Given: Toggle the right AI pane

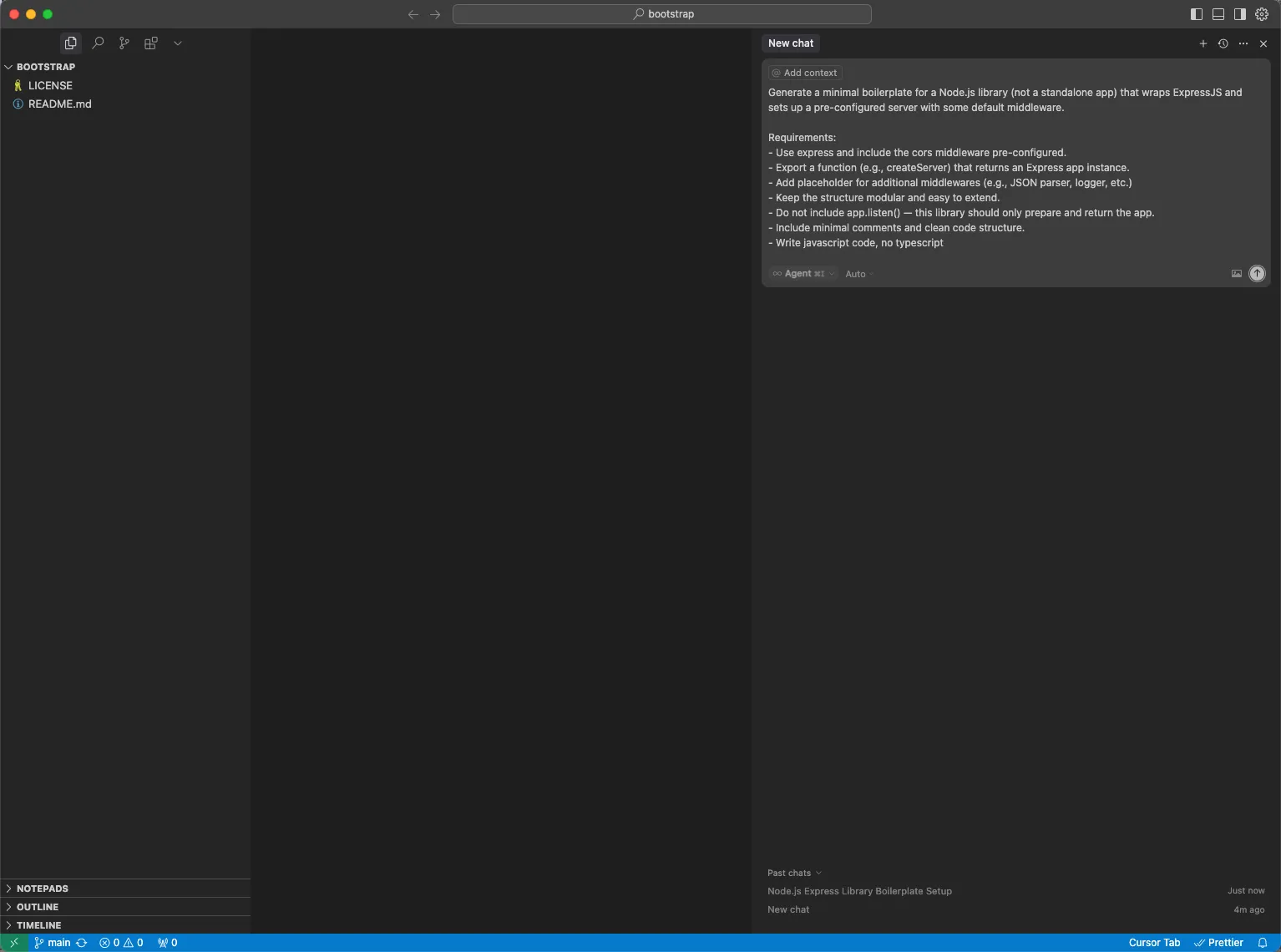Looking at the screenshot, I should pyautogui.click(x=1240, y=14).
